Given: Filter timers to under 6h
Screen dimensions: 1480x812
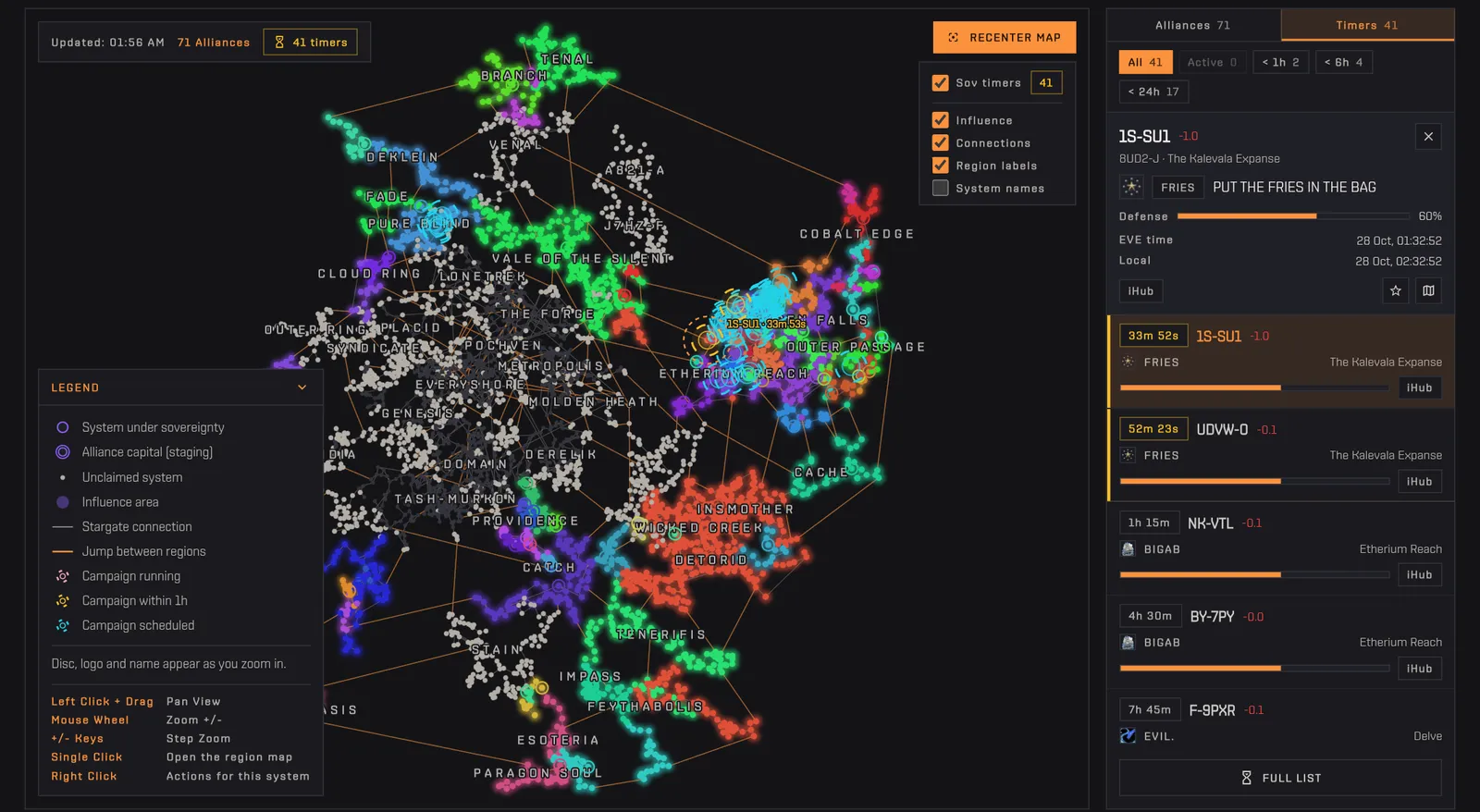Looking at the screenshot, I should tap(1343, 62).
